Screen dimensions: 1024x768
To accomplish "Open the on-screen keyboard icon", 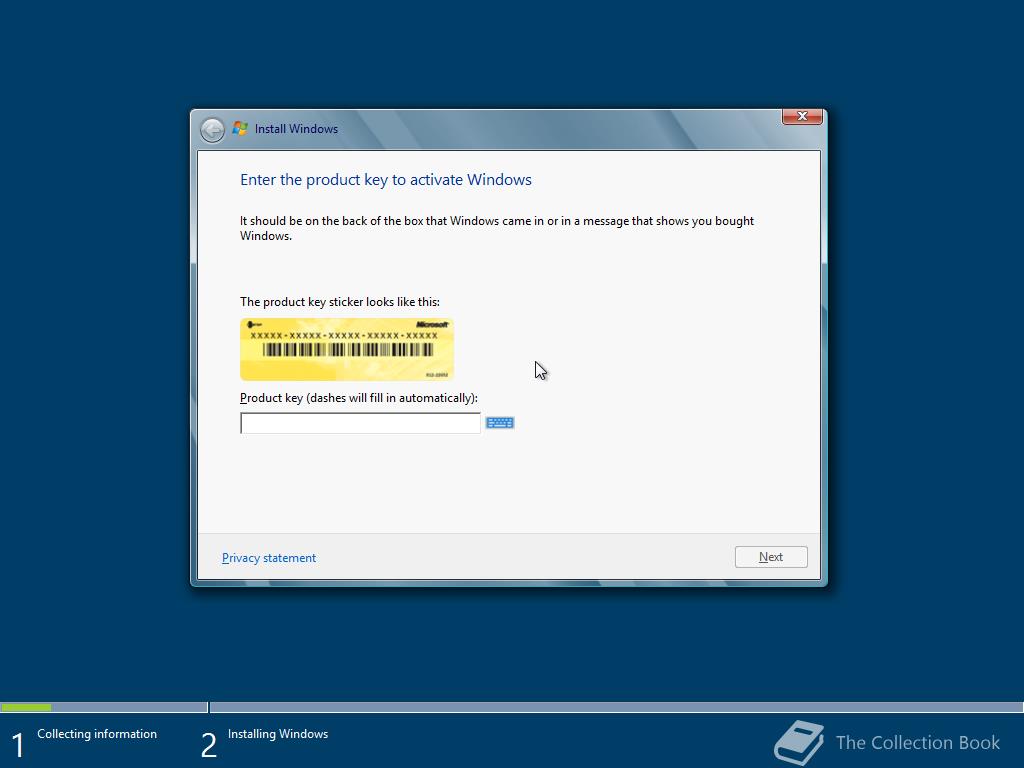I will (x=500, y=423).
